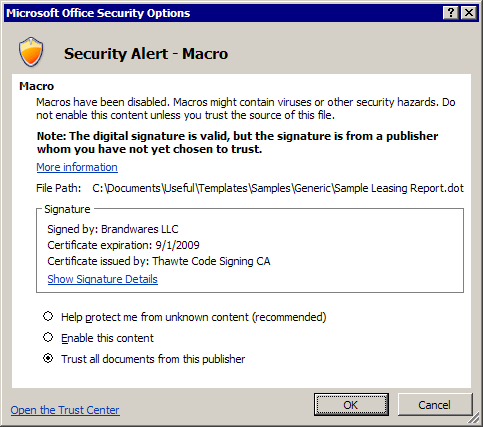
Task: Click the orange security shield icon
Action: (31, 52)
